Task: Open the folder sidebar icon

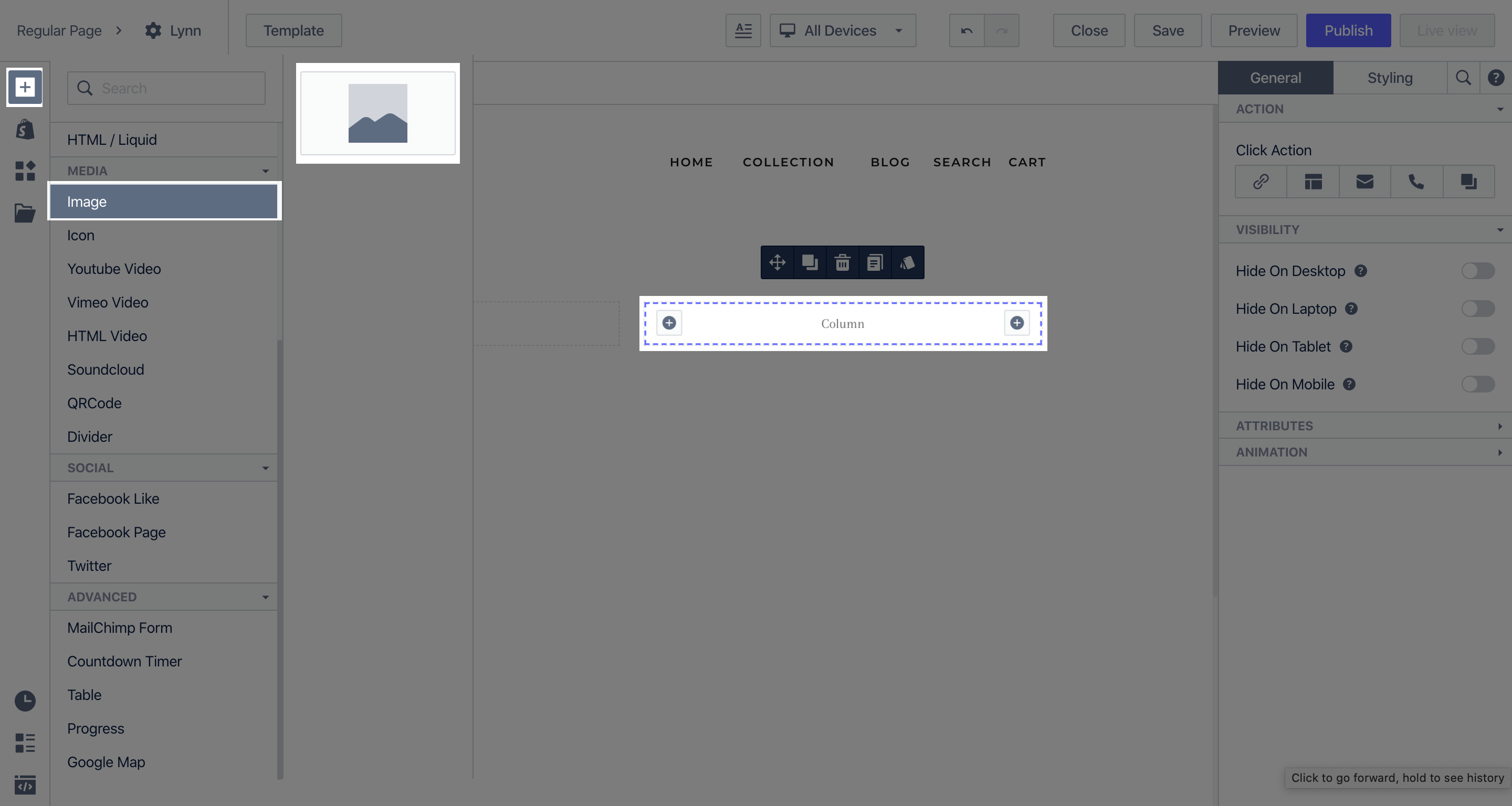Action: [25, 213]
